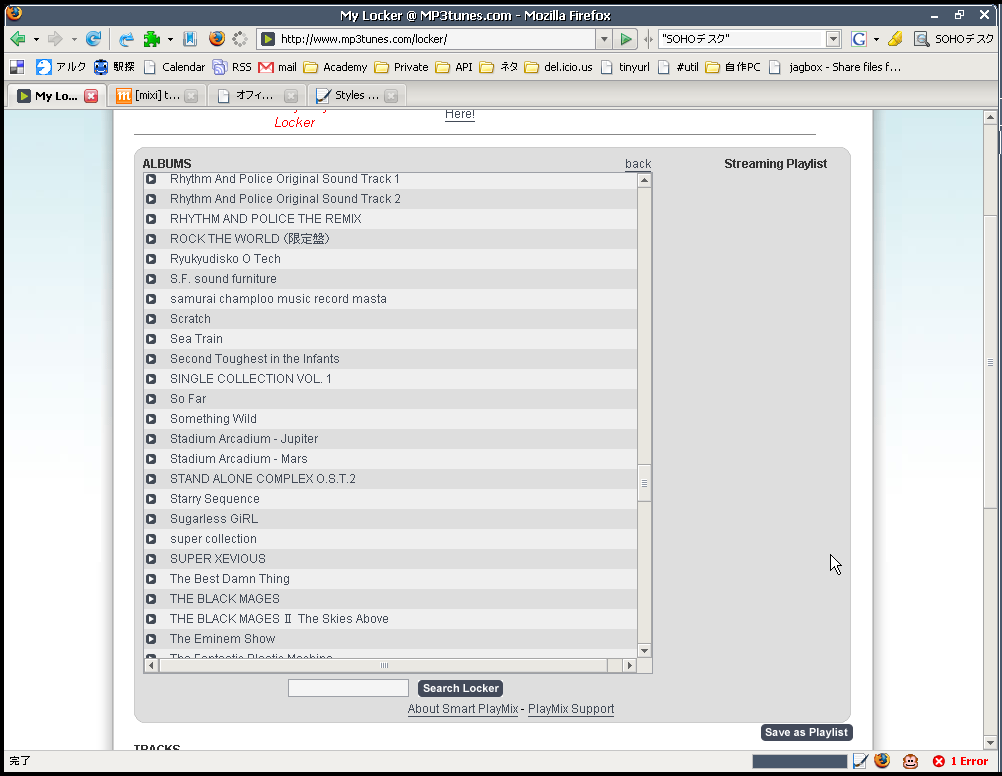This screenshot has width=1002, height=776.
Task: Open the Back button history dropdown arrow
Action: point(36,40)
